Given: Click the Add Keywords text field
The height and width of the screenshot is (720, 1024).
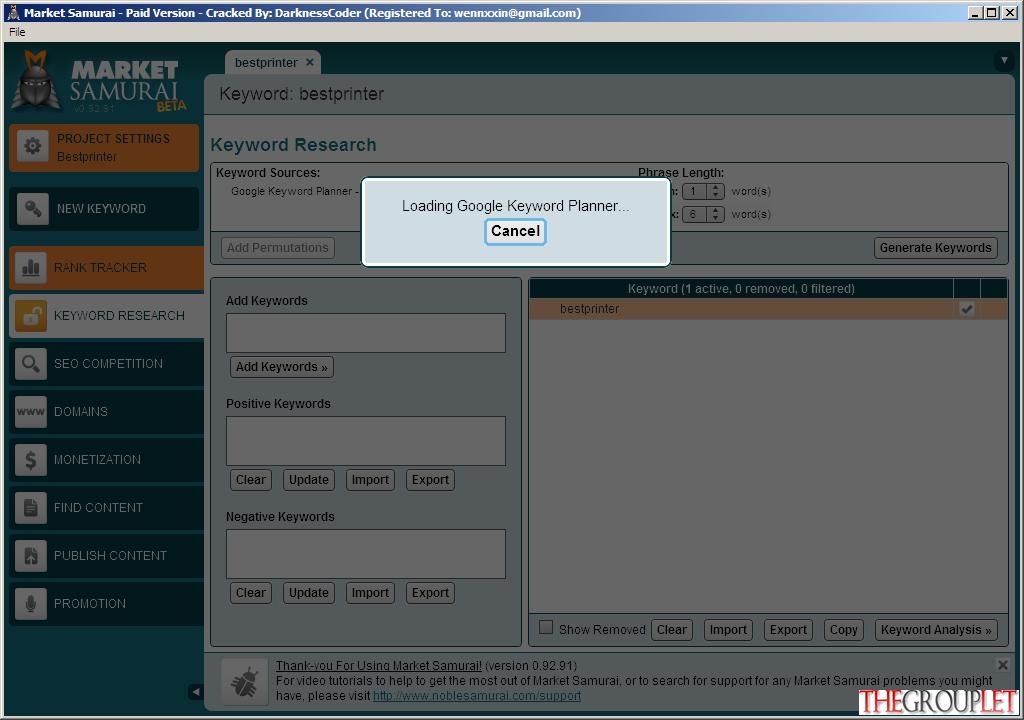Looking at the screenshot, I should 366,333.
